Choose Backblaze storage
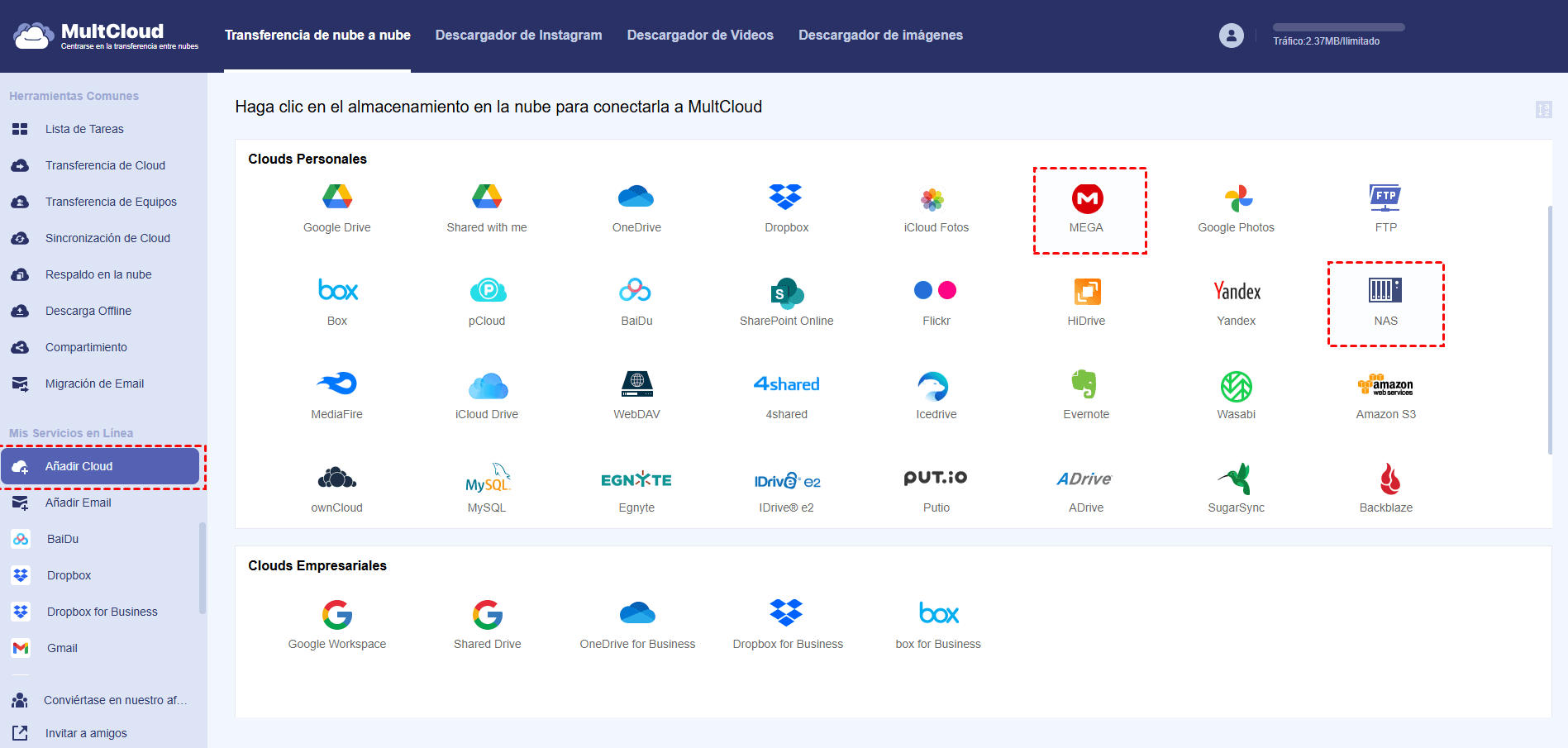 click(1389, 479)
